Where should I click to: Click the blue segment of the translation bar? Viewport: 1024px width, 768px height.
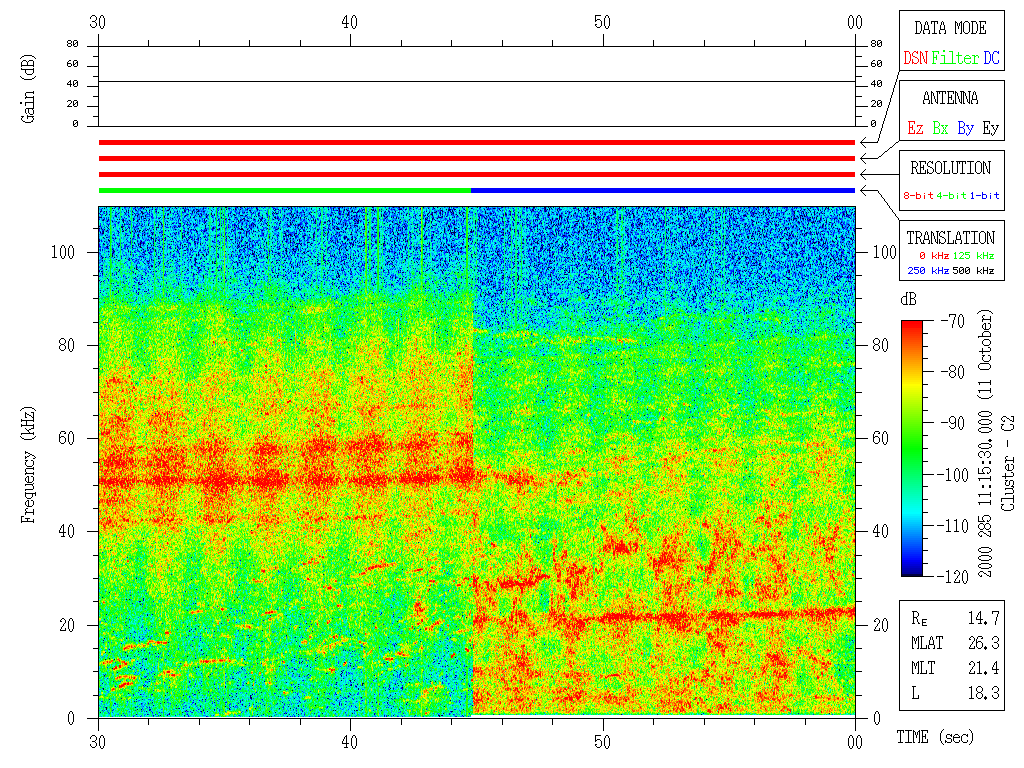tap(662, 190)
